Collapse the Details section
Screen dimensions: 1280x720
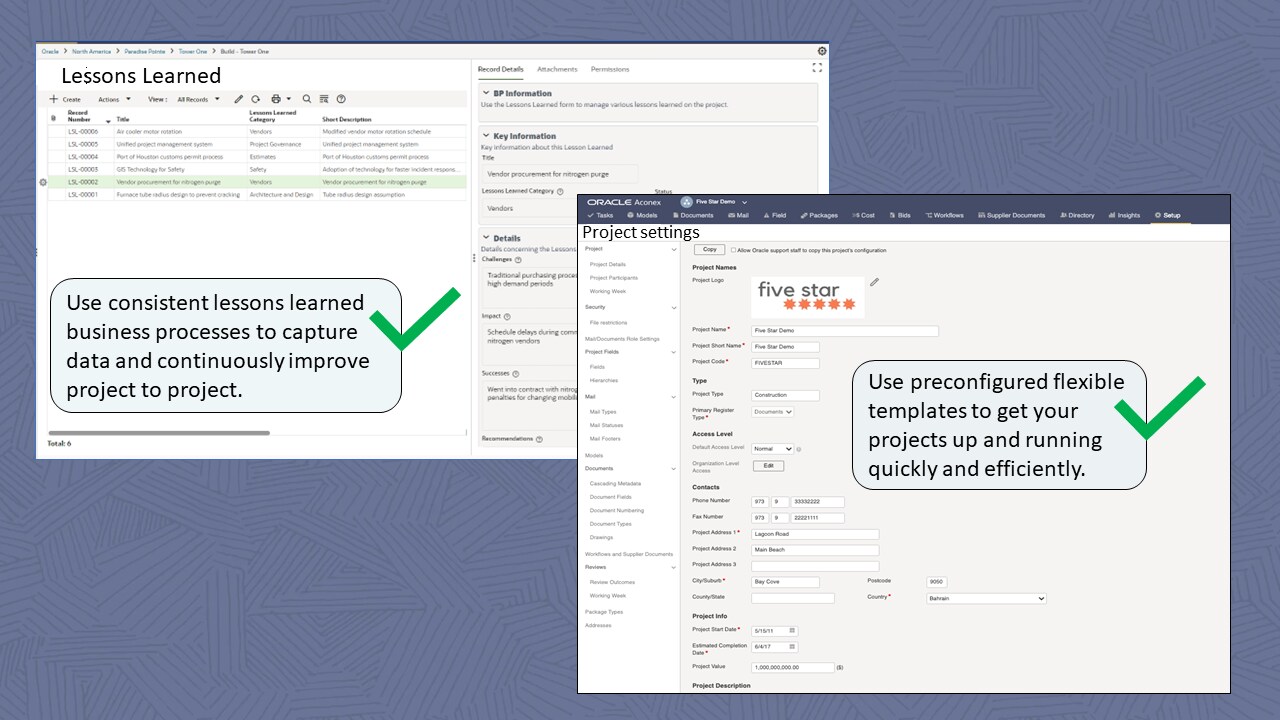[x=485, y=238]
